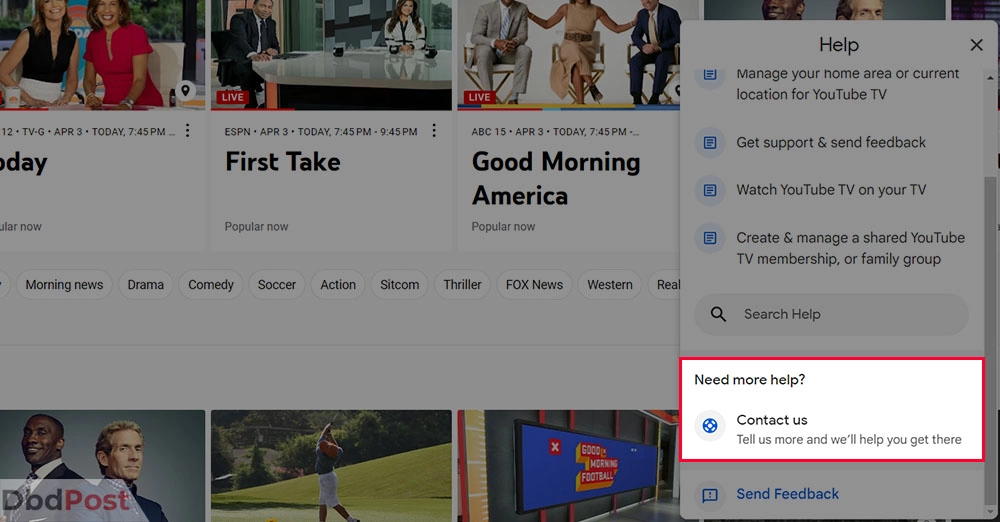The width and height of the screenshot is (1000, 522).
Task: Open article icon for shared YouTube TV membership
Action: (x=710, y=238)
